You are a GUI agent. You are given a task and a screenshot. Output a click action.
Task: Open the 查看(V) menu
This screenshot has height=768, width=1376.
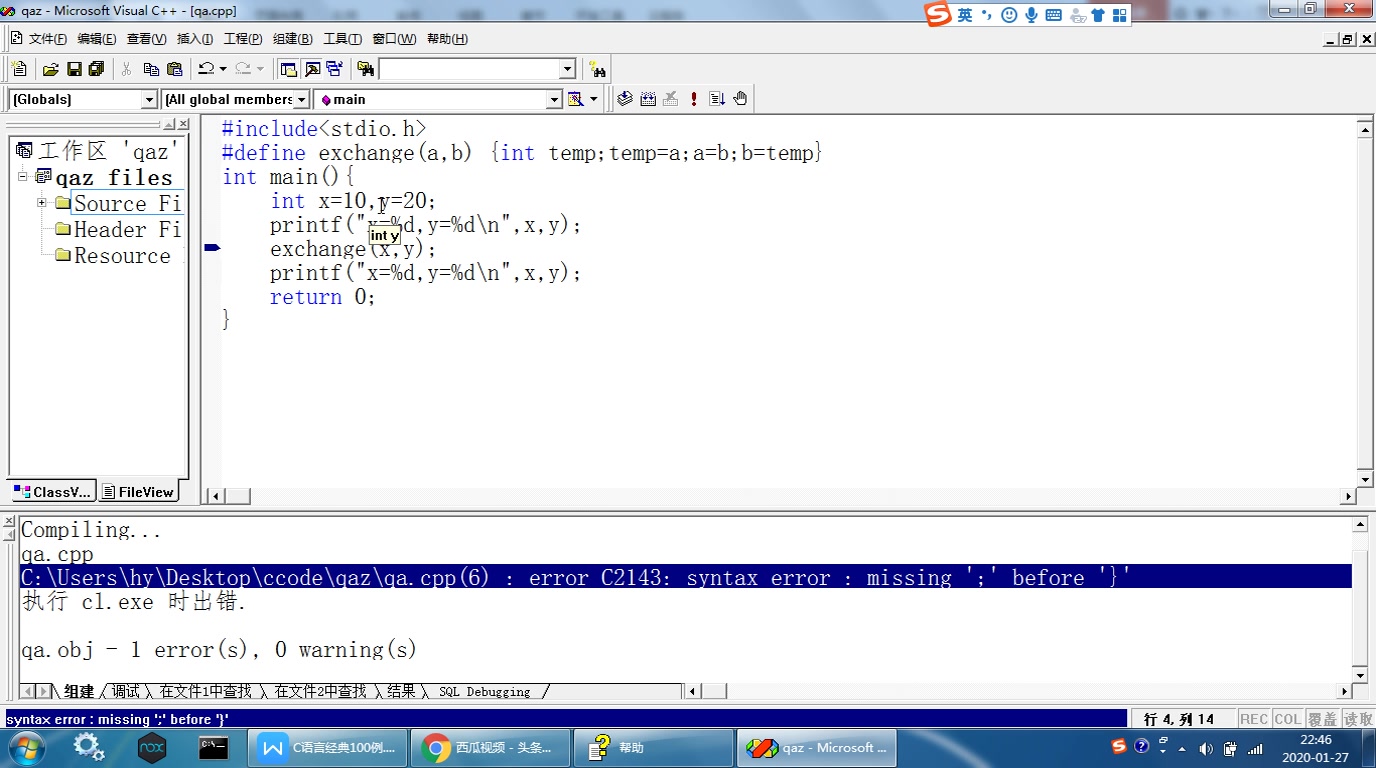pyautogui.click(x=147, y=39)
